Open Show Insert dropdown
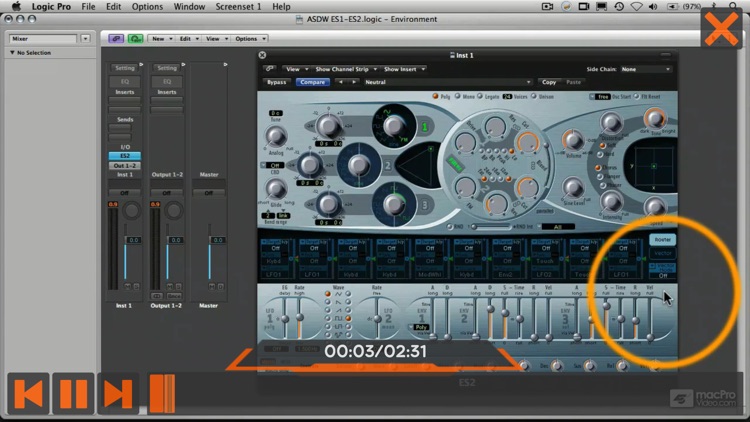Viewport: 750px width, 422px height. coord(404,69)
